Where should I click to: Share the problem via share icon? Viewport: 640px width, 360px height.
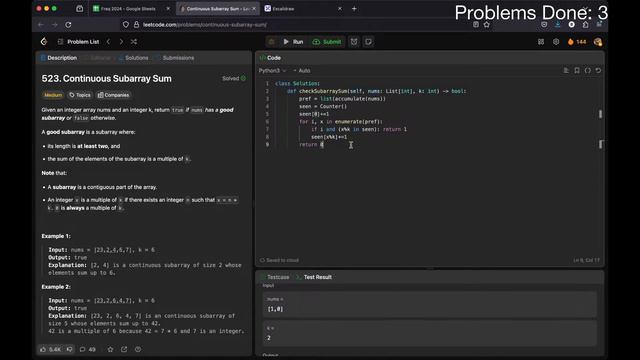coord(124,349)
